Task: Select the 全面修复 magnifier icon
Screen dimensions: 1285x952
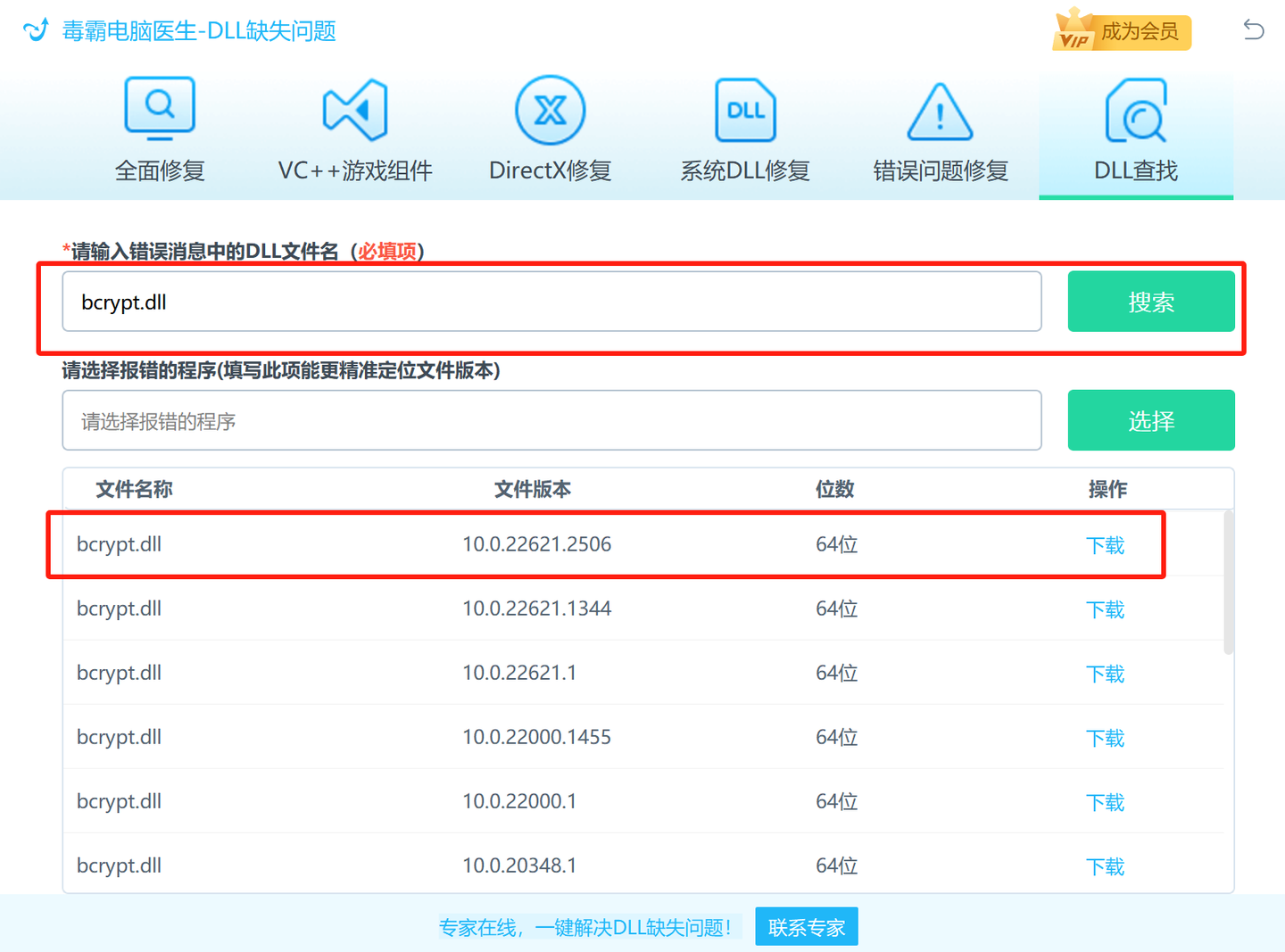Action: 160,107
